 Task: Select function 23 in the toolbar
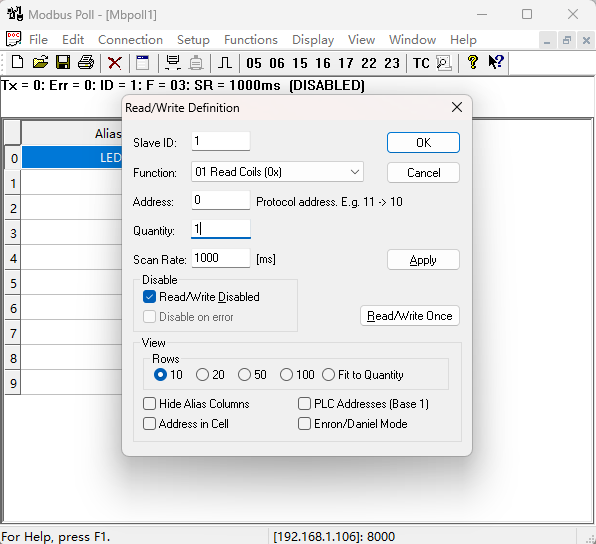(x=392, y=63)
